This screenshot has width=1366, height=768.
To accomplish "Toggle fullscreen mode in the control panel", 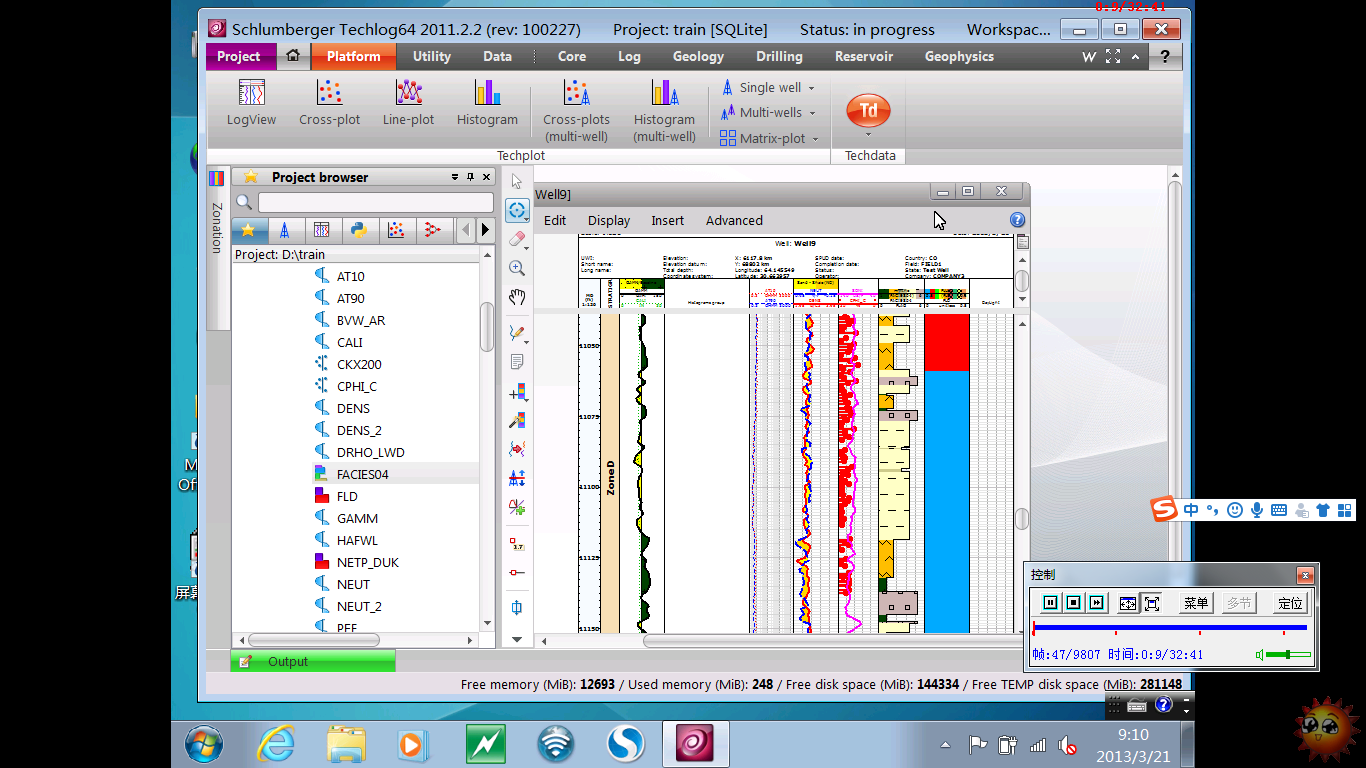I will click(1152, 603).
